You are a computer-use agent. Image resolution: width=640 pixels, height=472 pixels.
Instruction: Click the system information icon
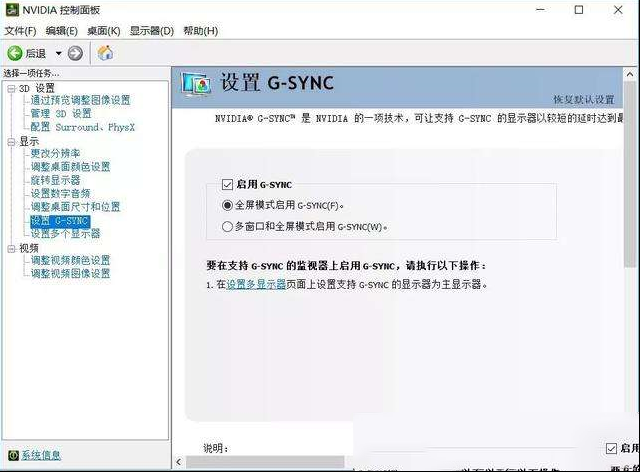(13, 455)
